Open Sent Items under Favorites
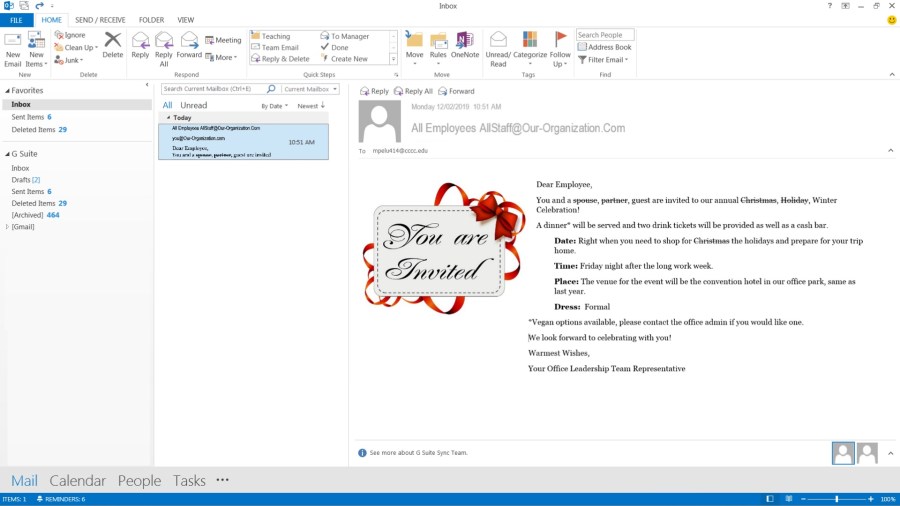Screen dimensions: 900x506 pyautogui.click(x=32, y=117)
